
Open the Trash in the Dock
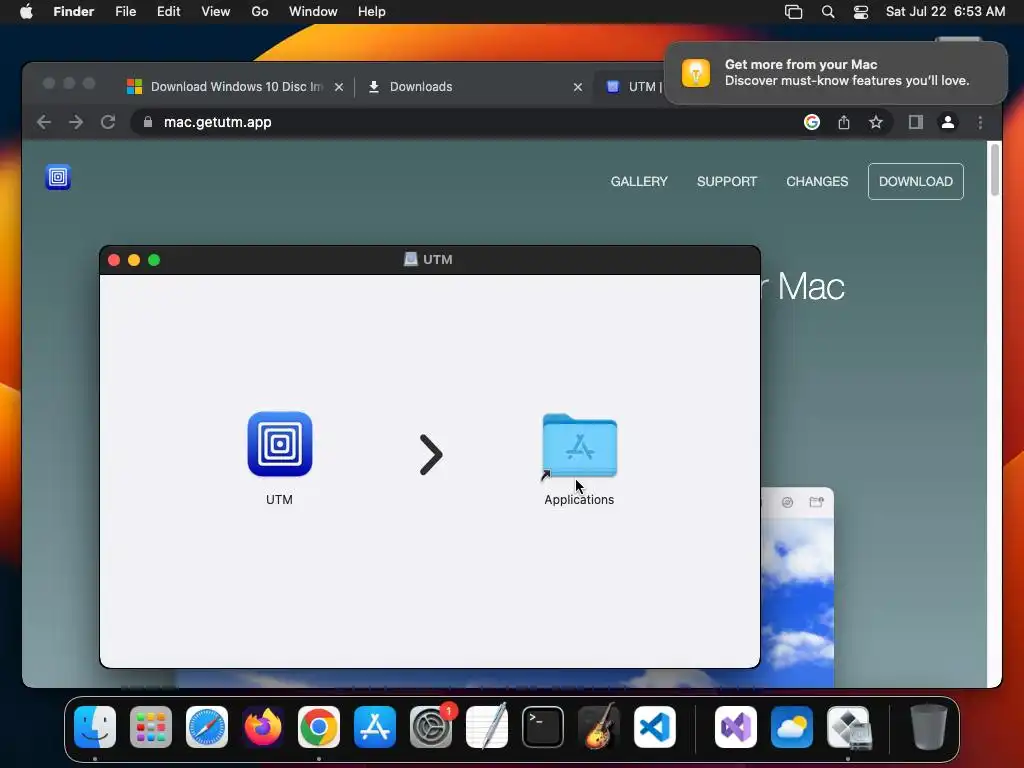click(929, 727)
